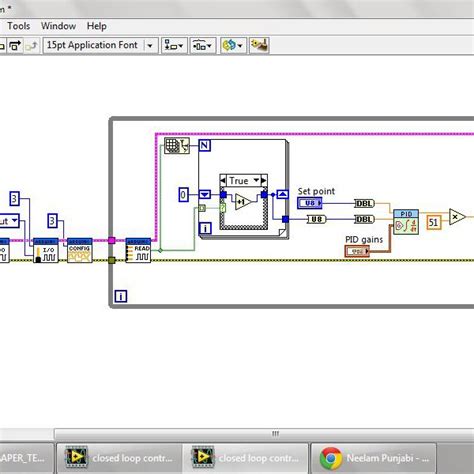The image size is (474, 474).
Task: Click the 'PID gains' label
Action: click(364, 240)
